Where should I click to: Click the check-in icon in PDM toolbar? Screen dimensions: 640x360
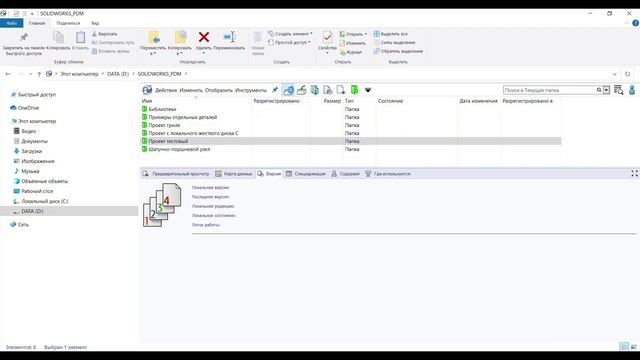click(x=302, y=90)
